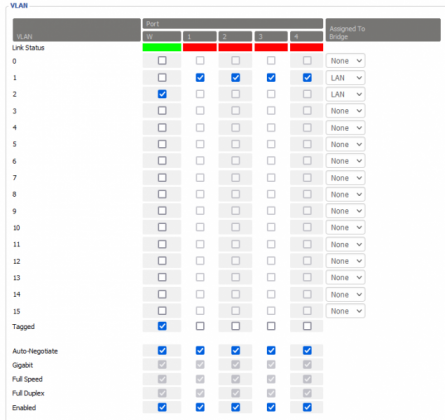
Task: Click the port W column header
Action: (x=162, y=36)
